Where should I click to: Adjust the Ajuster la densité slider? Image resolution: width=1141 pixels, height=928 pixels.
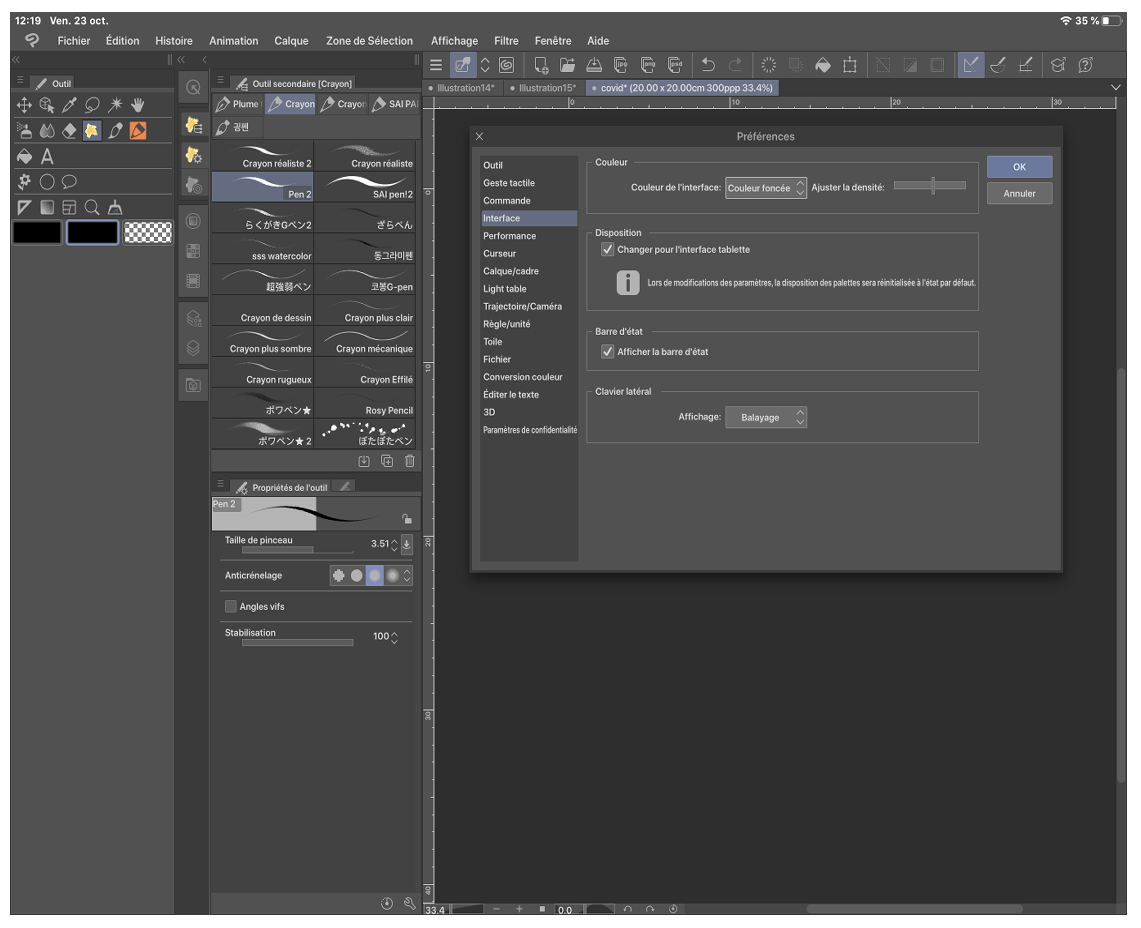tap(931, 186)
